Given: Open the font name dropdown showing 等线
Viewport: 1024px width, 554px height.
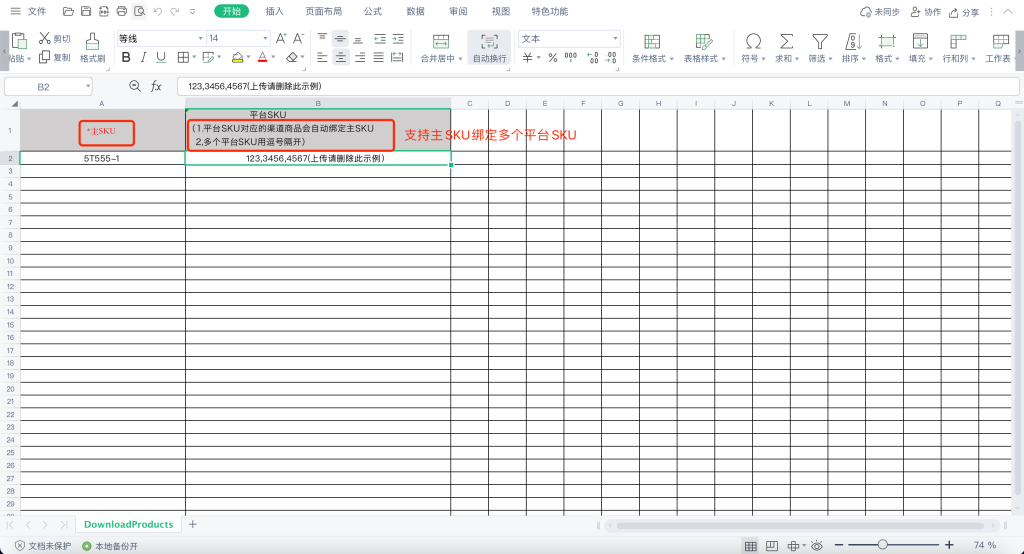Looking at the screenshot, I should (160, 38).
